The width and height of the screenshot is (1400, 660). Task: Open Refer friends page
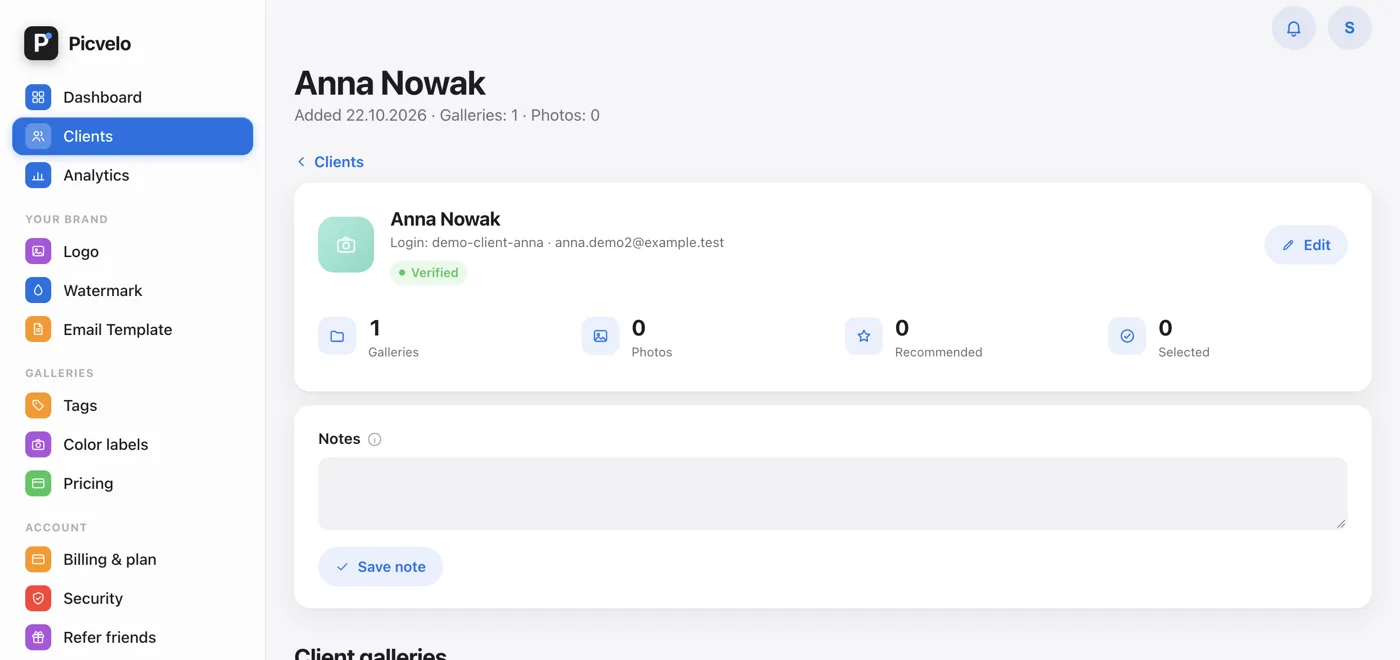pos(132,637)
